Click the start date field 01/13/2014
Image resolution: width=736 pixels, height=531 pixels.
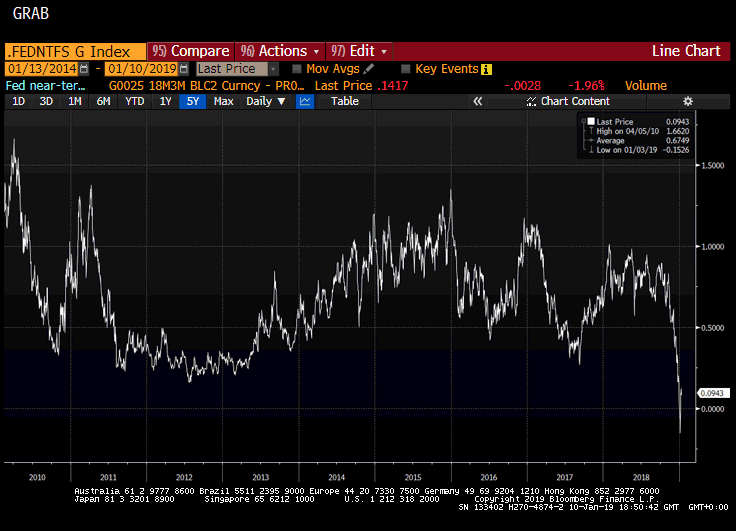coord(42,69)
